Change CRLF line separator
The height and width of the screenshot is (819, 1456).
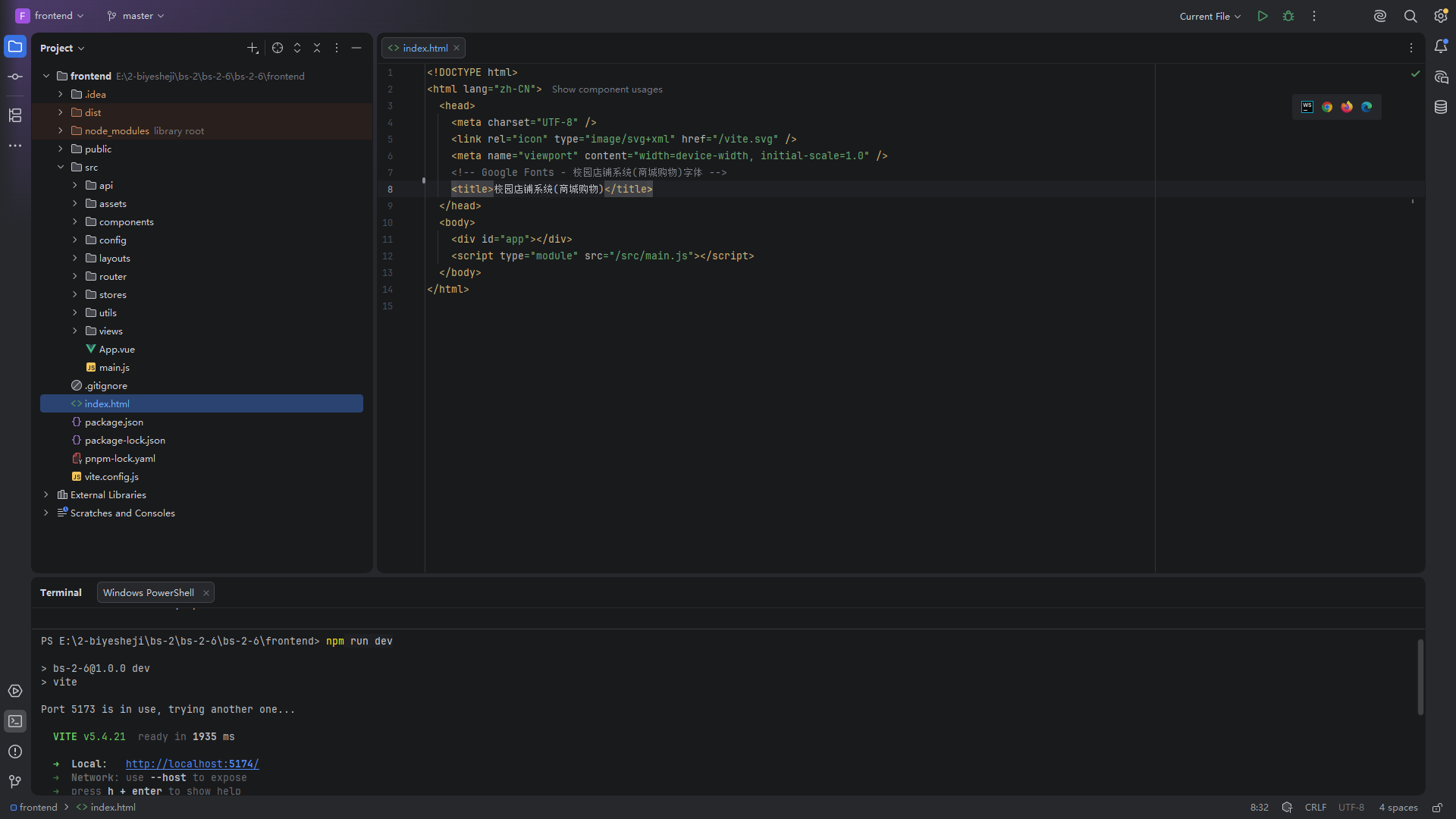pos(1316,808)
